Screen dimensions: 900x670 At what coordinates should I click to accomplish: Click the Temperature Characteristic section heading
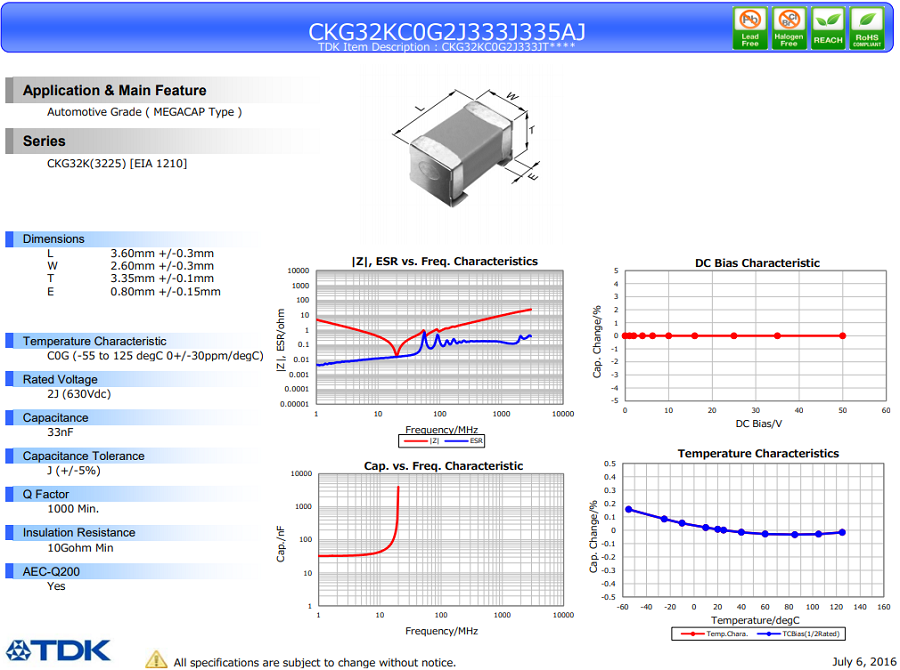(x=95, y=341)
